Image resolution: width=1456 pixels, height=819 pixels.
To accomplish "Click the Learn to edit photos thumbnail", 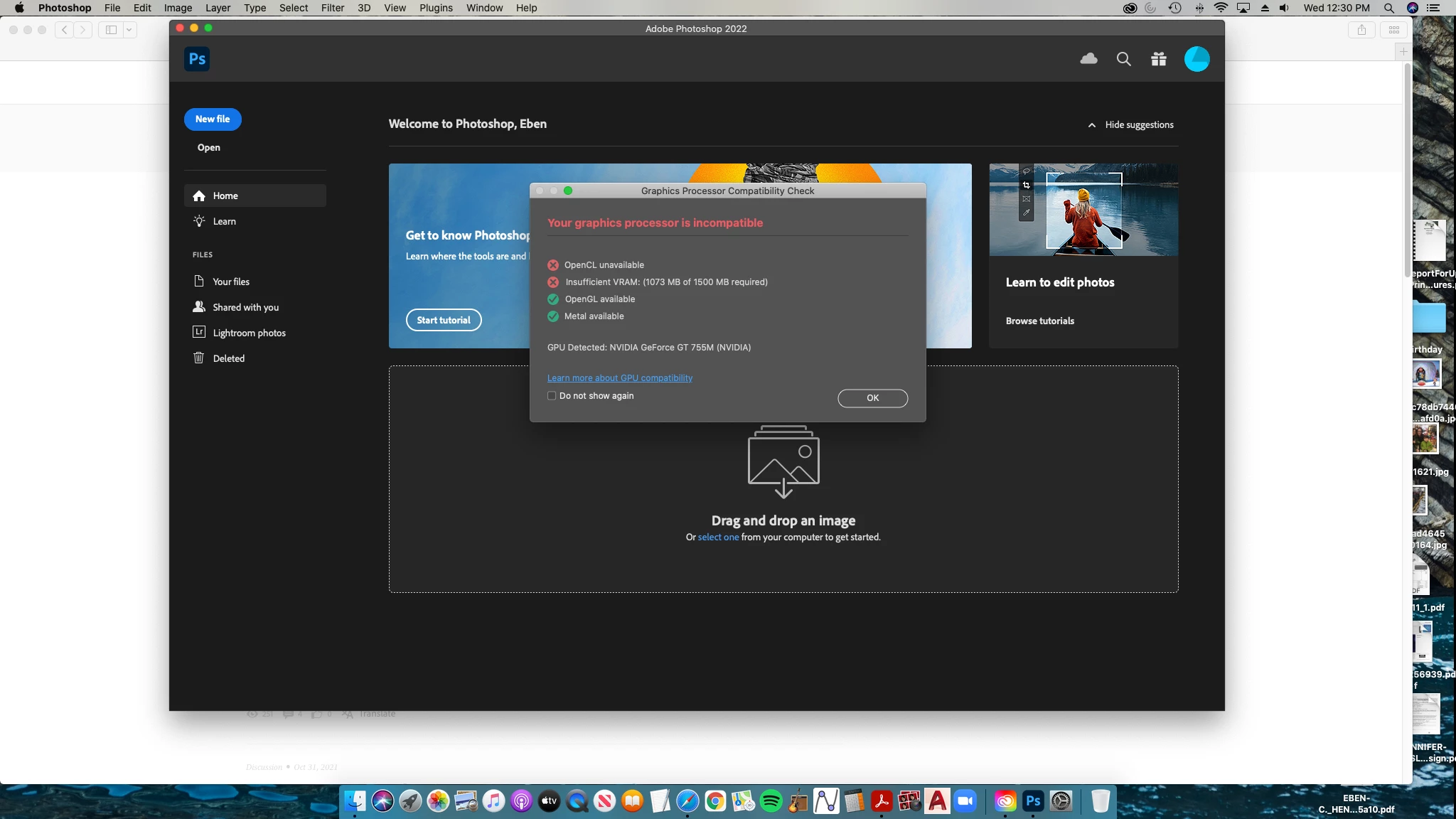I will (1083, 210).
